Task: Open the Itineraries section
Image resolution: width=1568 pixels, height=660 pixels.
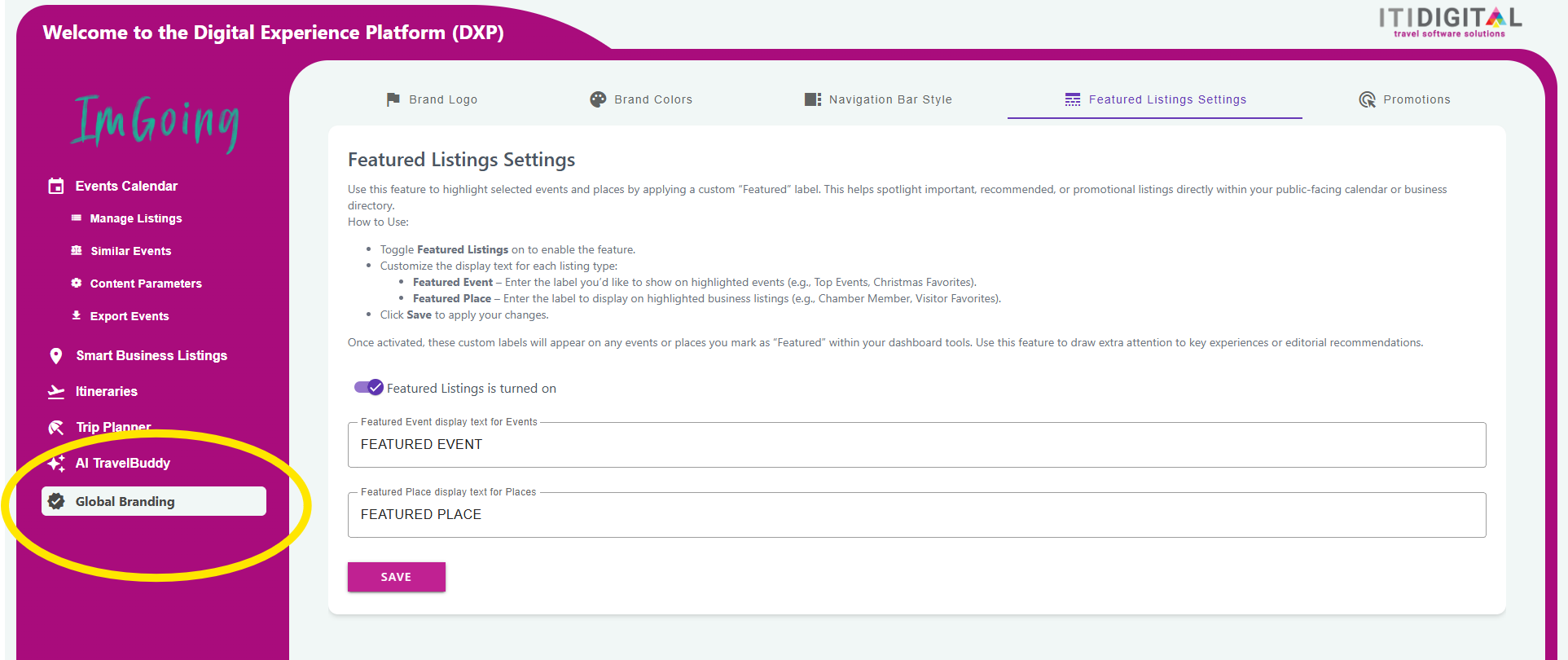Action: (107, 392)
